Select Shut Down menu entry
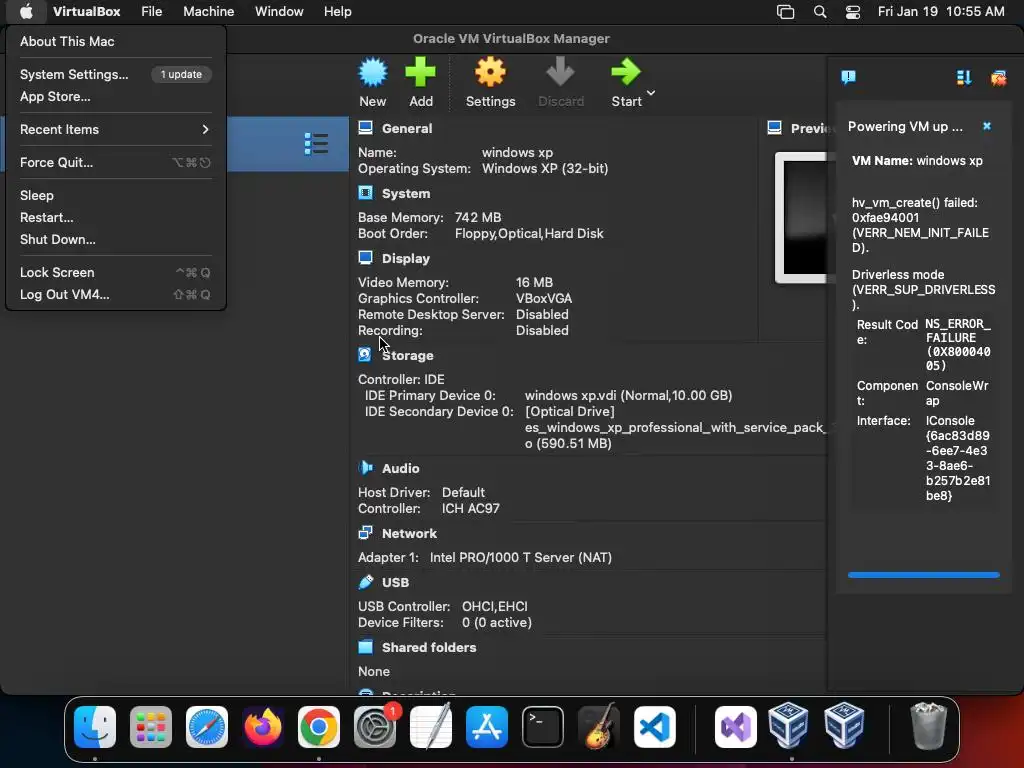This screenshot has width=1024, height=768. pos(116,239)
